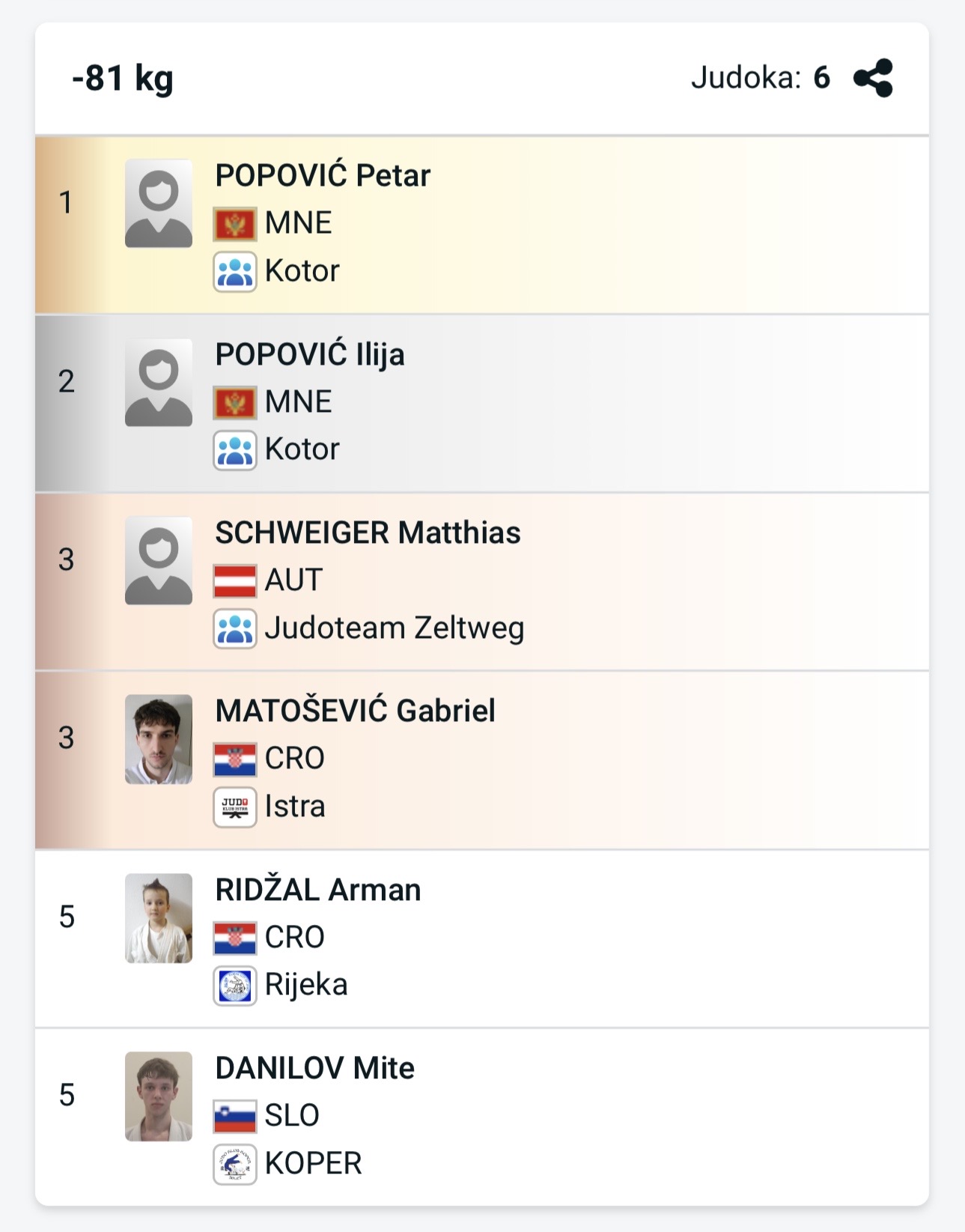Click the Croatia flag under MATOŠEVIĆ Gabriel
Image resolution: width=965 pixels, height=1232 pixels.
point(235,759)
